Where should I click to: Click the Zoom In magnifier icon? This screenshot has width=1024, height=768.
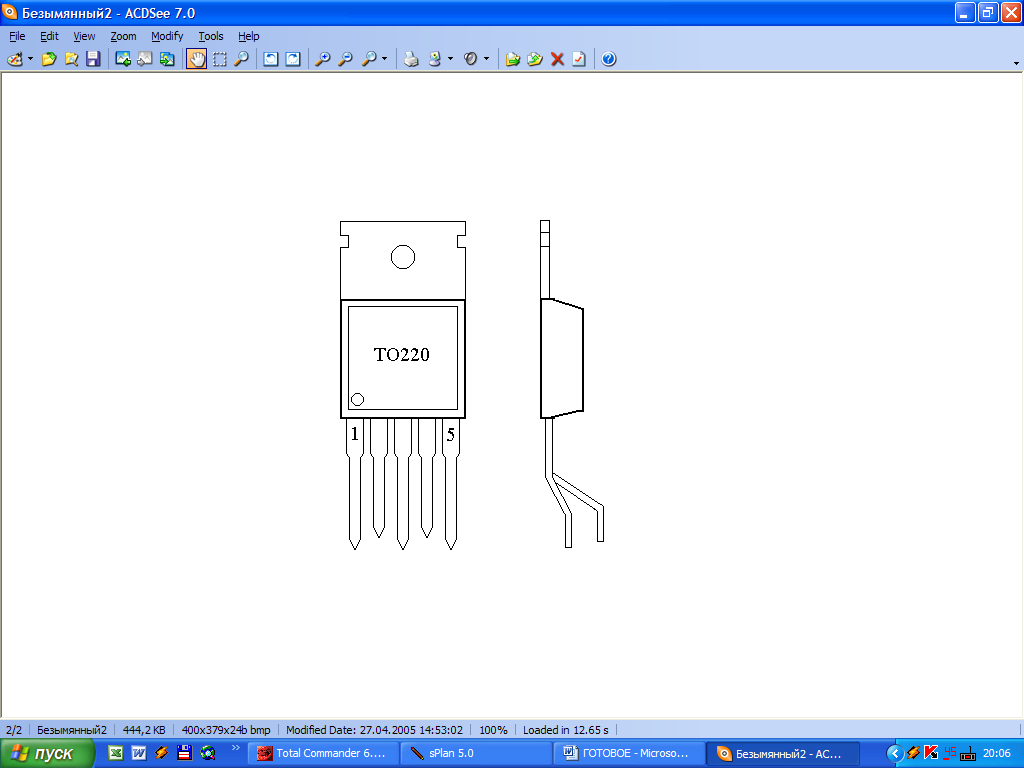pos(323,59)
